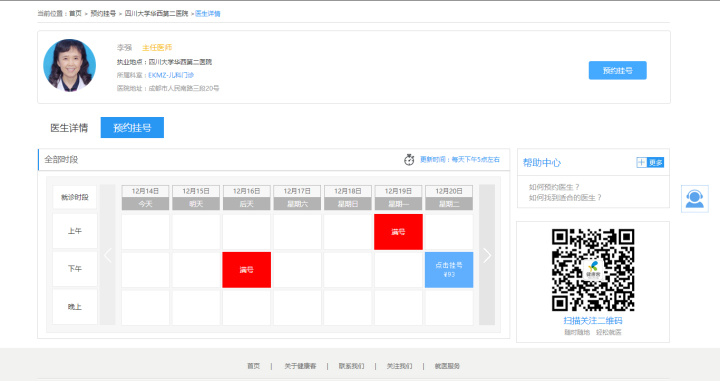The image size is (720, 381).
Task: Click the stopwatch icon beside update time
Action: click(409, 160)
